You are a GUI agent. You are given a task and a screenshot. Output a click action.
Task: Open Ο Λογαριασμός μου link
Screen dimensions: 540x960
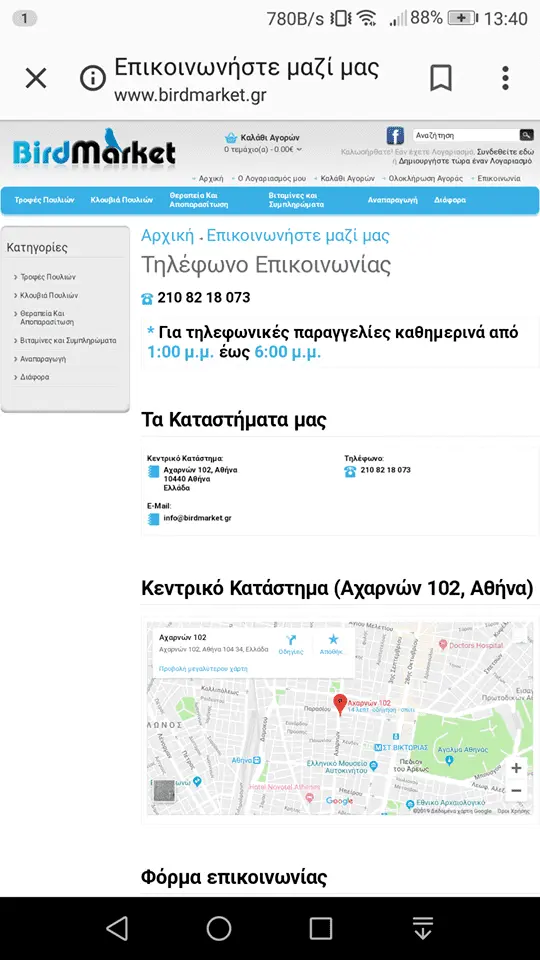[x=272, y=179]
